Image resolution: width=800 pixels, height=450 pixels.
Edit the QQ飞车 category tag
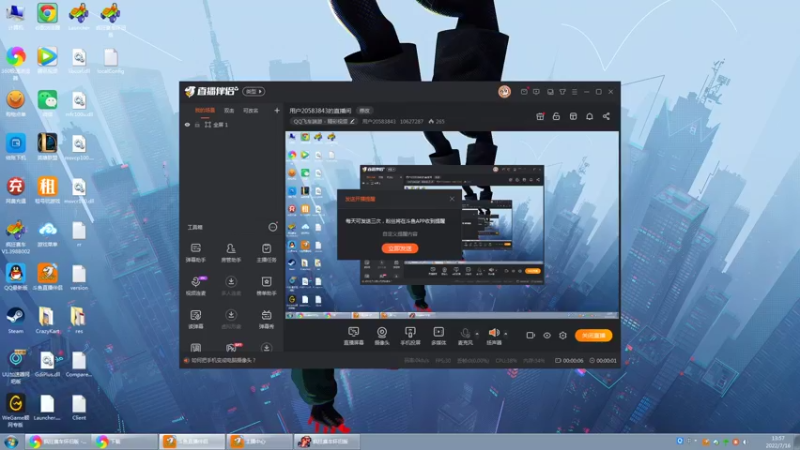coord(324,121)
